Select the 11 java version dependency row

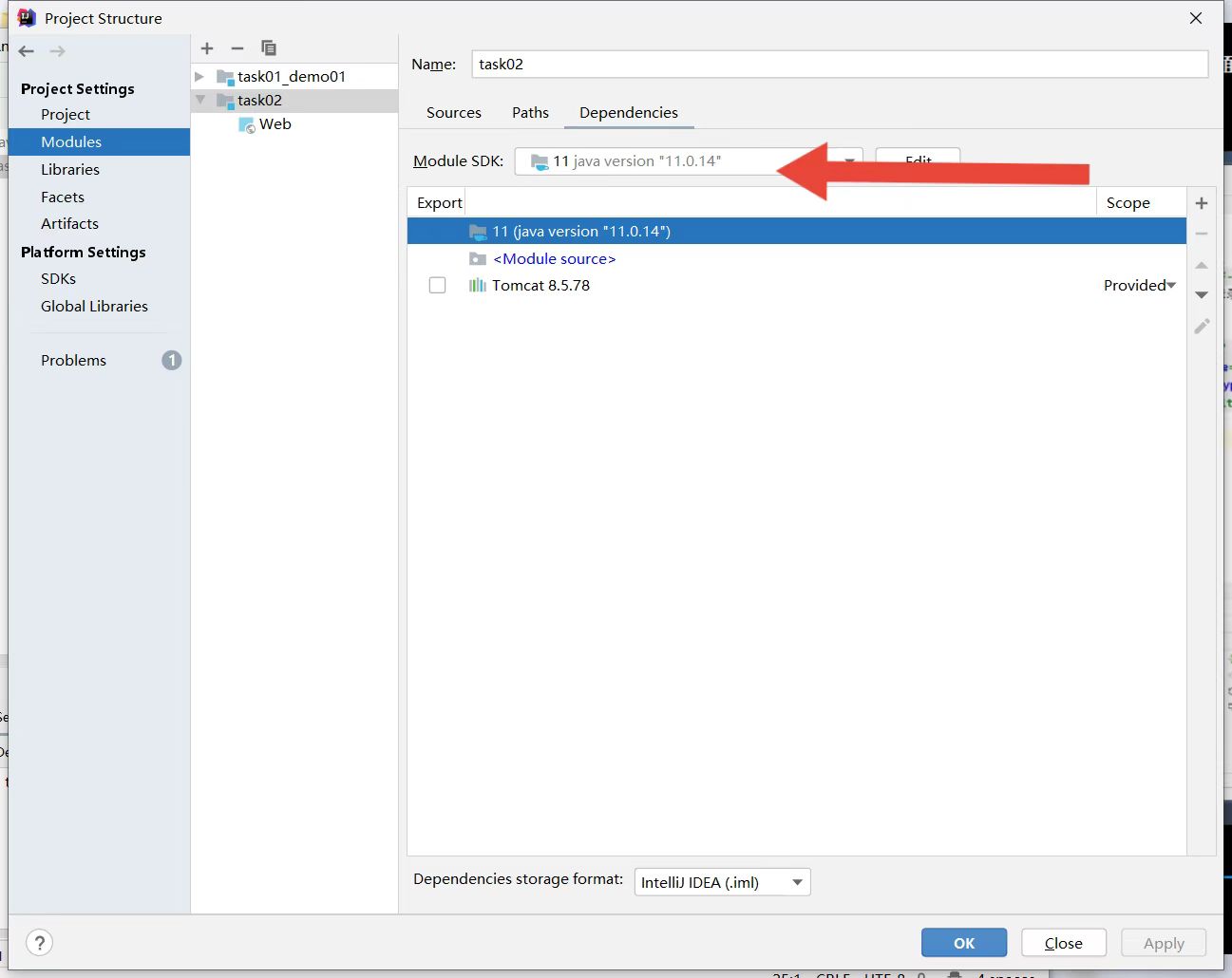point(796,231)
